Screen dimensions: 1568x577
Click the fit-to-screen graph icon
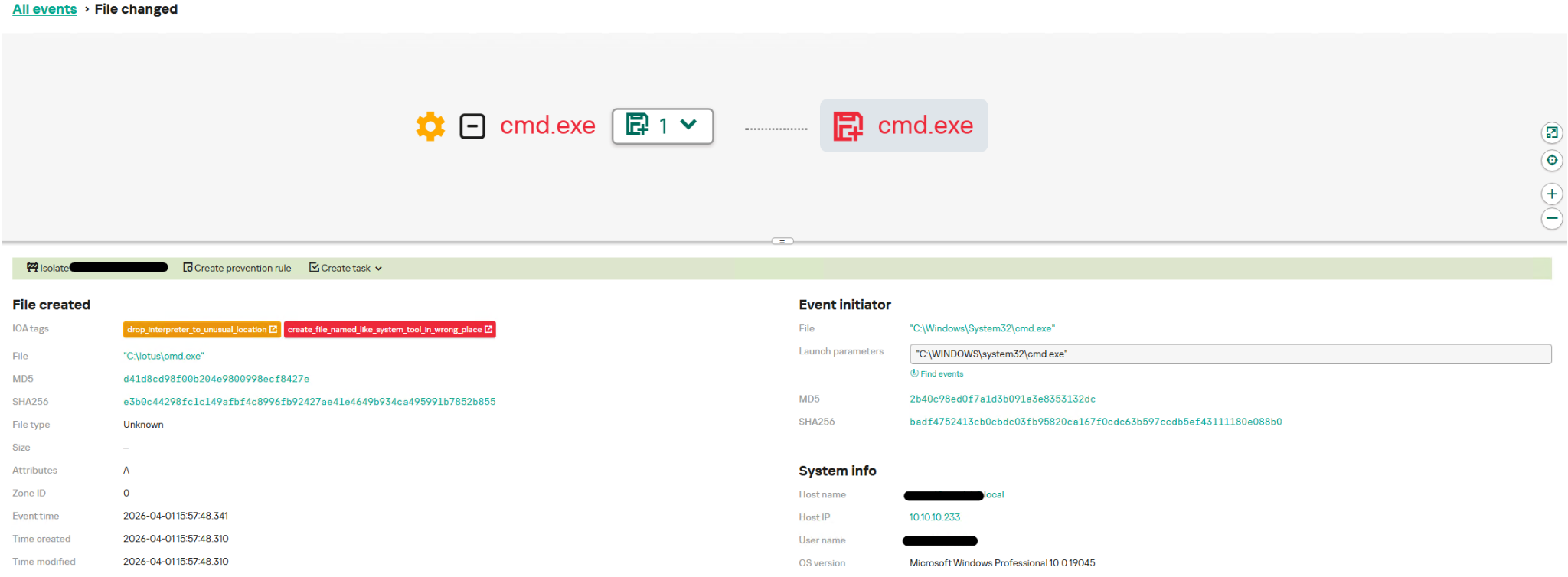(x=1551, y=132)
